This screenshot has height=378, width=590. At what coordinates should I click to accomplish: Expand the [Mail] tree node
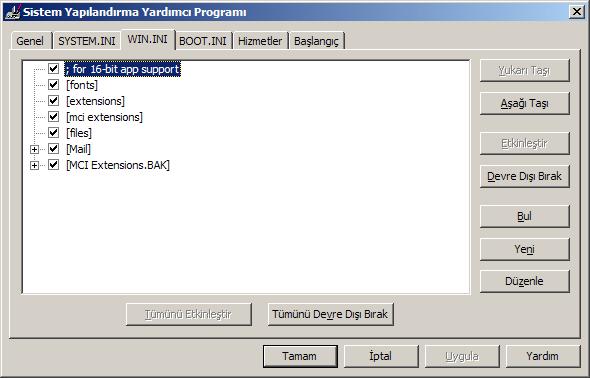[x=34, y=149]
